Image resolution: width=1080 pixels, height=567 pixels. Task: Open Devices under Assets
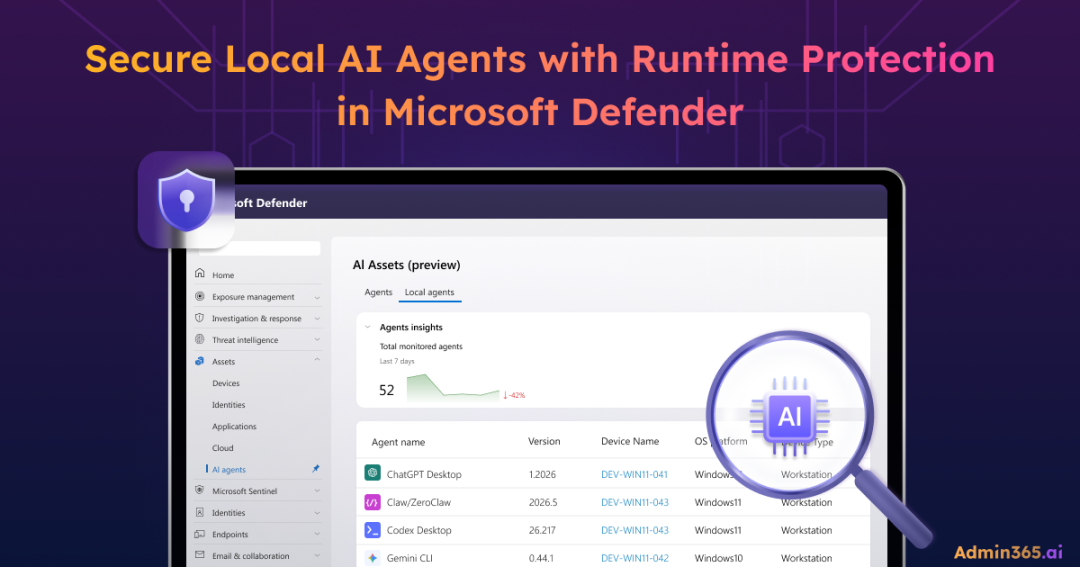pos(226,383)
